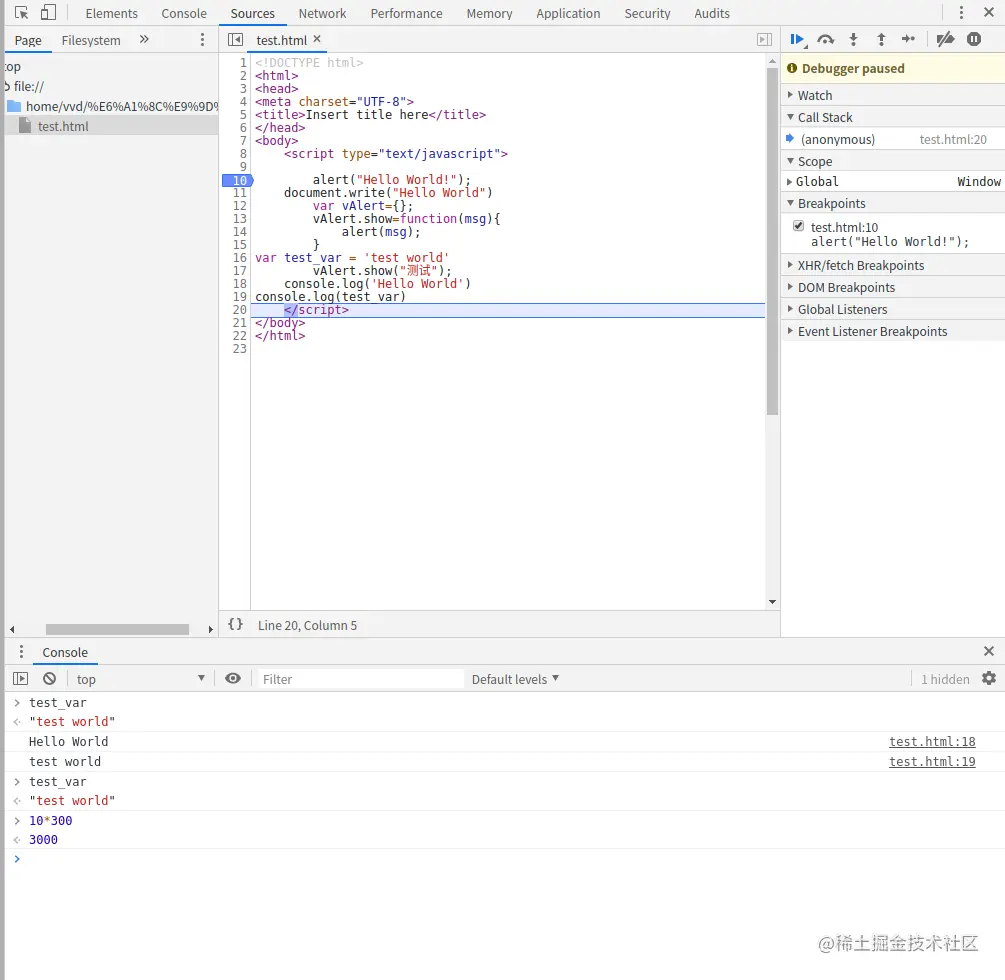
Task: Toggle pause on exceptions
Action: [x=974, y=40]
